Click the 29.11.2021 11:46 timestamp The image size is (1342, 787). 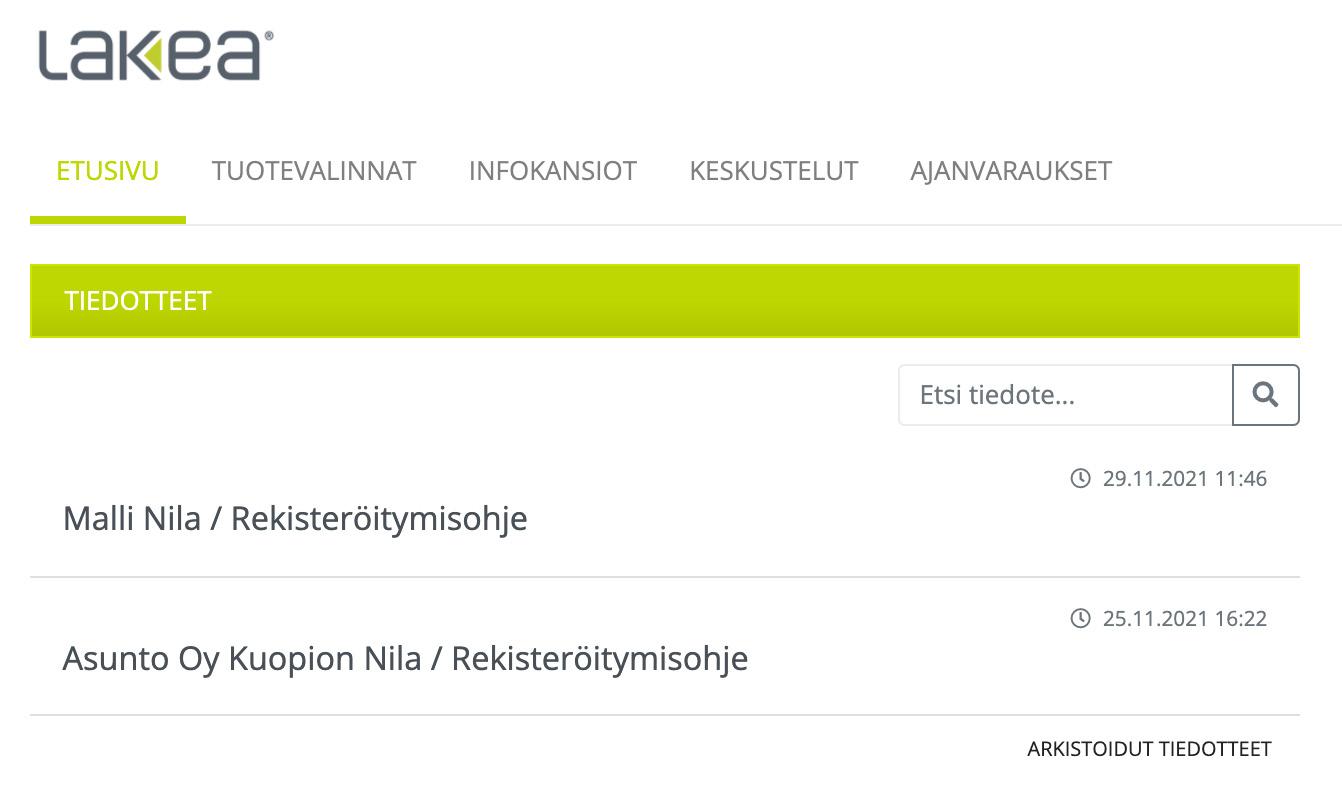pos(1185,479)
